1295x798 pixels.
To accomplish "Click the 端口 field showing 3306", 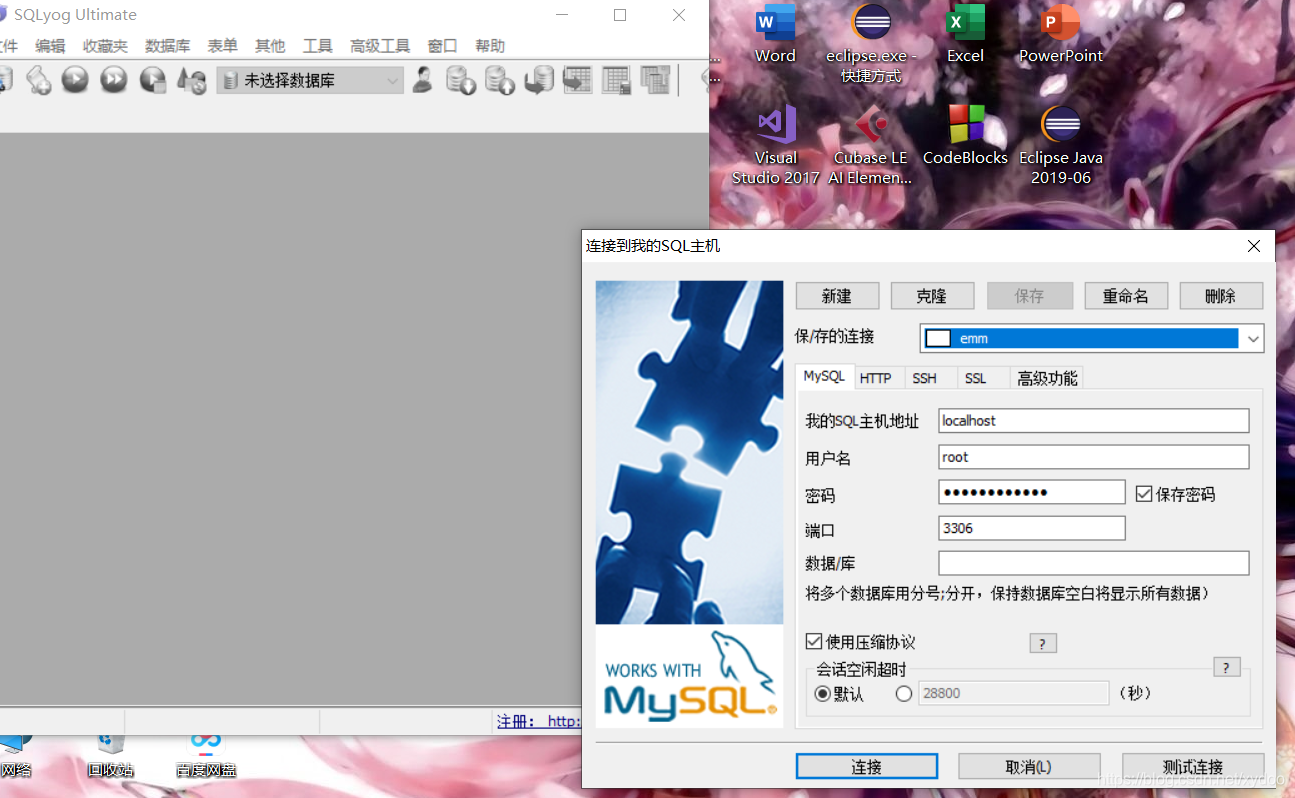I will click(1032, 528).
